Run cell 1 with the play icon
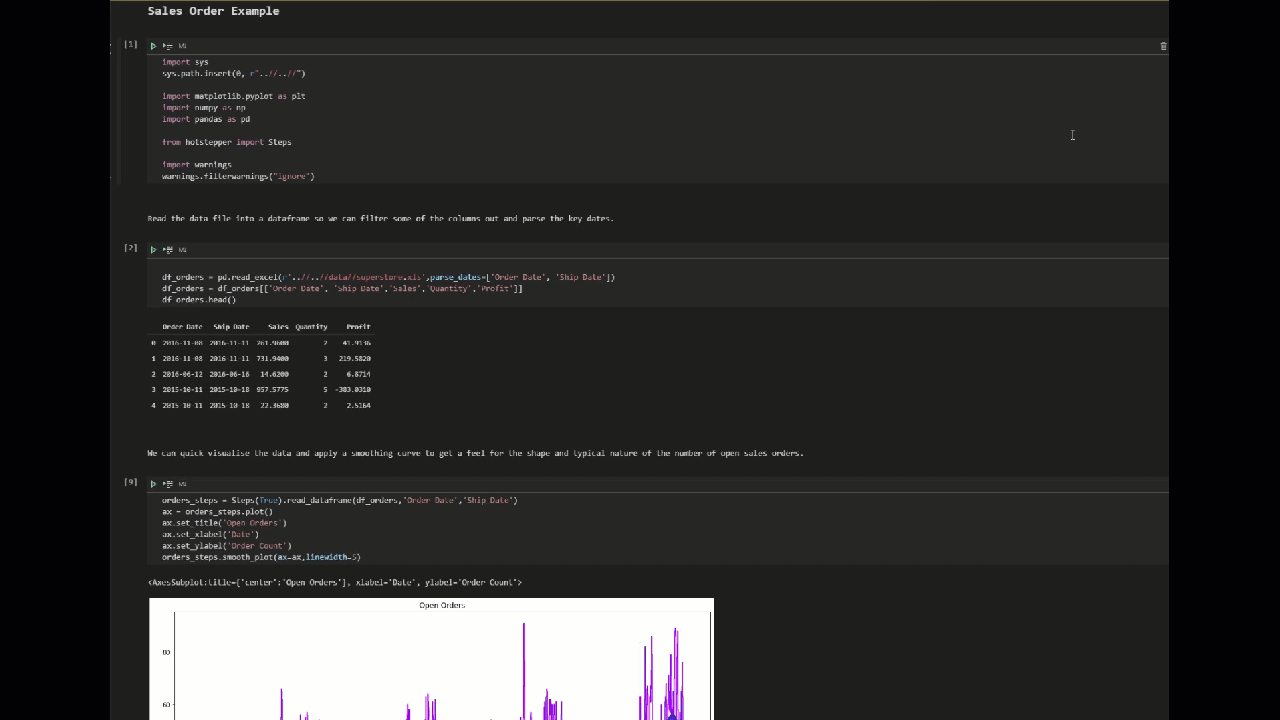Image resolution: width=1280 pixels, height=720 pixels. click(x=153, y=46)
